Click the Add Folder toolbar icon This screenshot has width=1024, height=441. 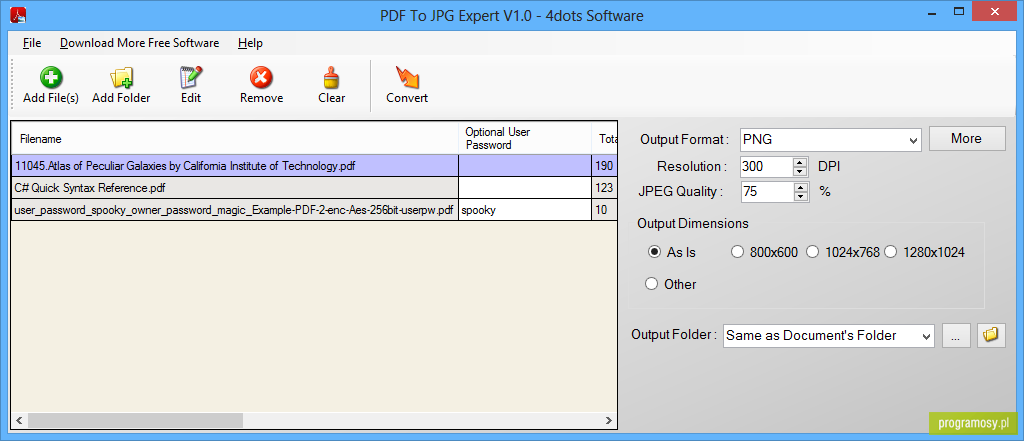tap(121, 78)
